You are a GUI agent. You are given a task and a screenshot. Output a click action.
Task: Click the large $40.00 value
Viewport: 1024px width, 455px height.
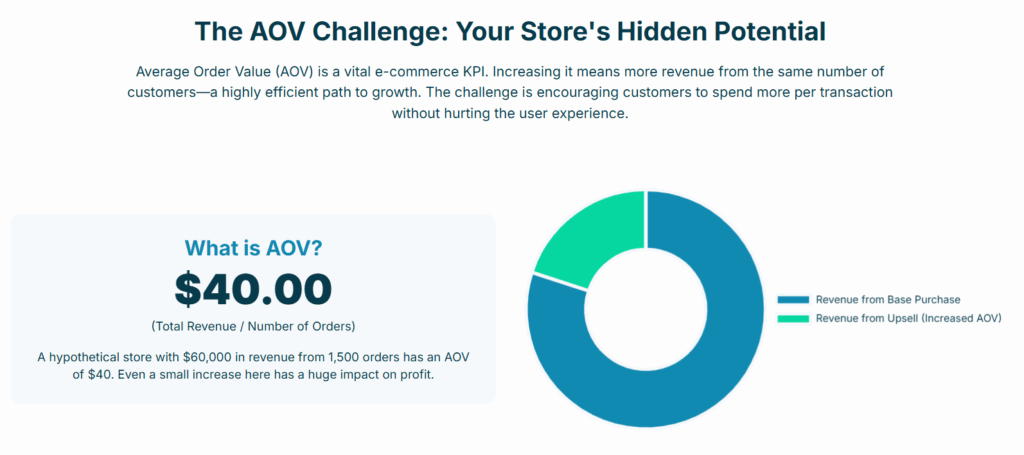253,289
